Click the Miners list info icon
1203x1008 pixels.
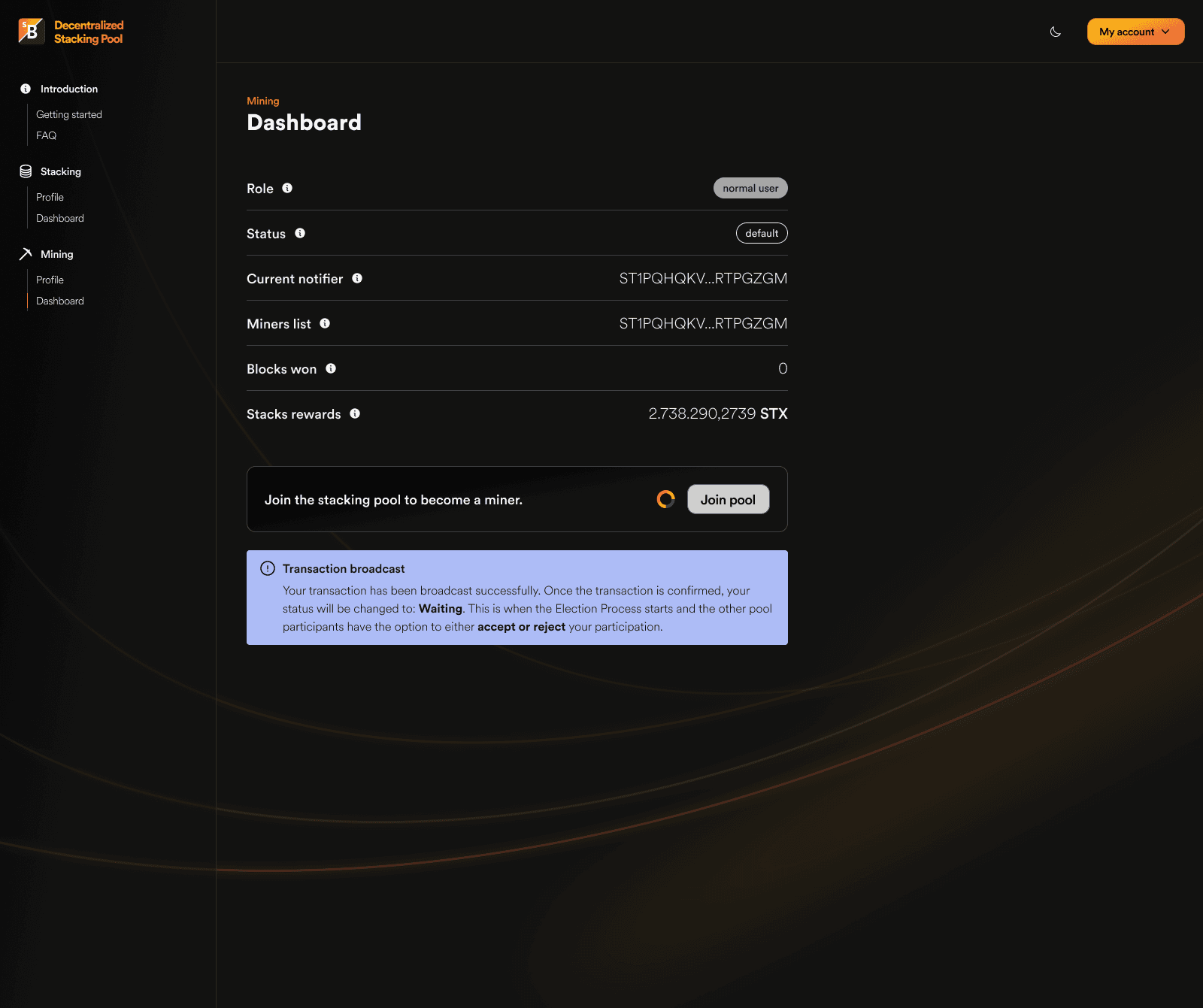[325, 323]
